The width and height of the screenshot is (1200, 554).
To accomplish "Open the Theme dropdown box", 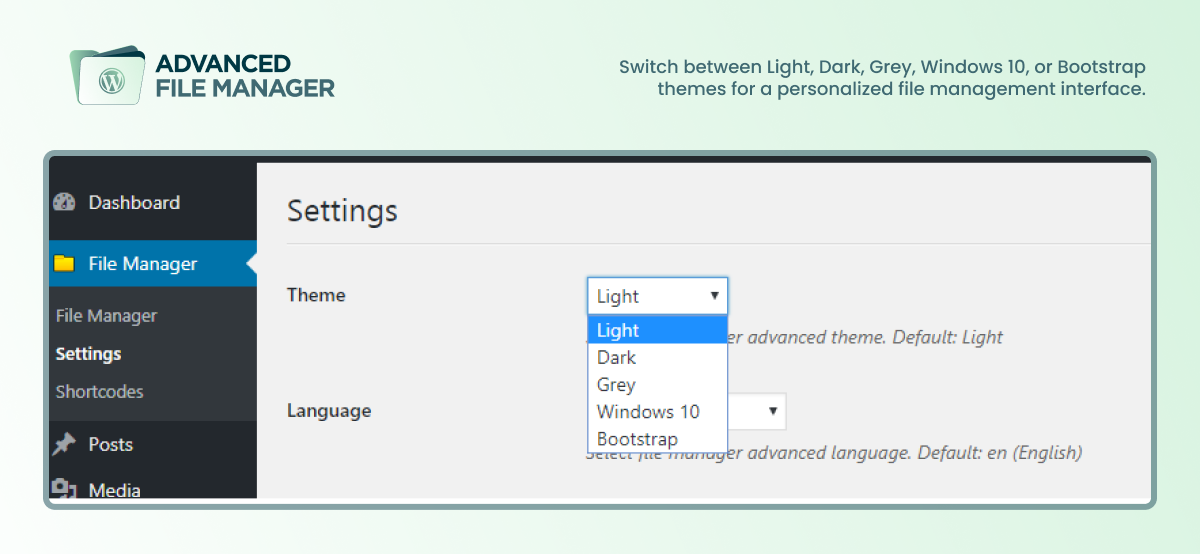I will [657, 296].
